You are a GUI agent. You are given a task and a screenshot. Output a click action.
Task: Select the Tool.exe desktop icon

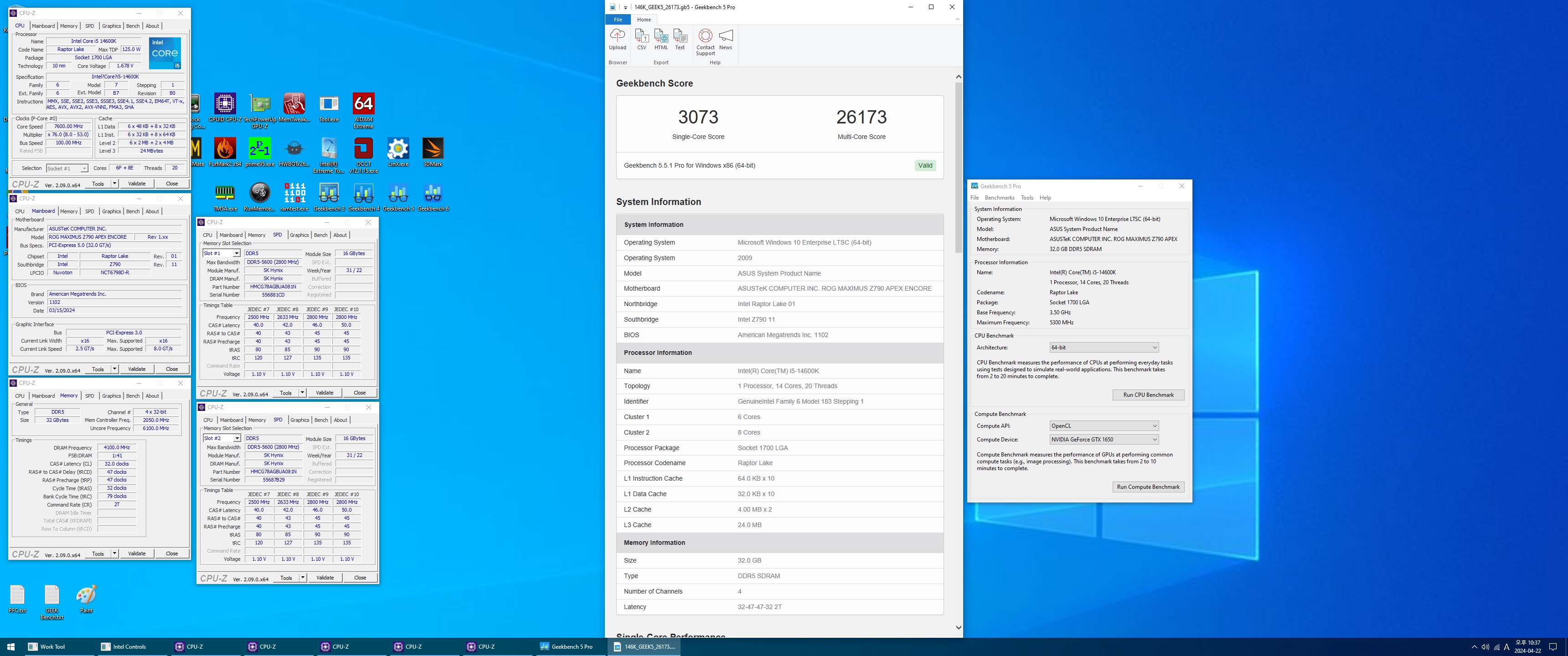pos(329,108)
